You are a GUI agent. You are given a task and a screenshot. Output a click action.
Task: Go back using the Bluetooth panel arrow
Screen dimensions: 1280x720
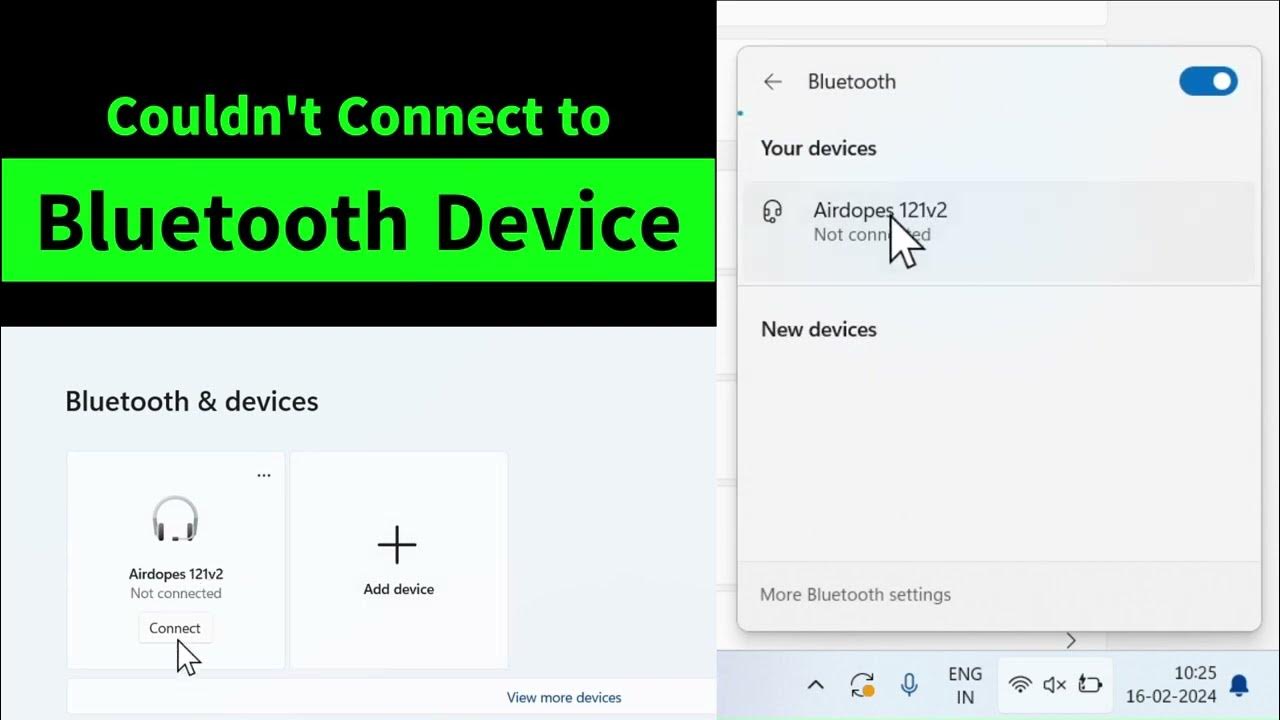pos(772,82)
